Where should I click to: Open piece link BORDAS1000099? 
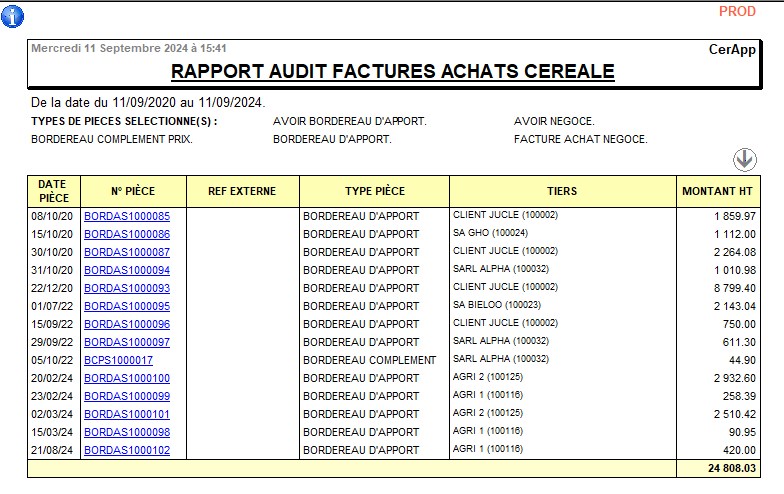(x=127, y=396)
